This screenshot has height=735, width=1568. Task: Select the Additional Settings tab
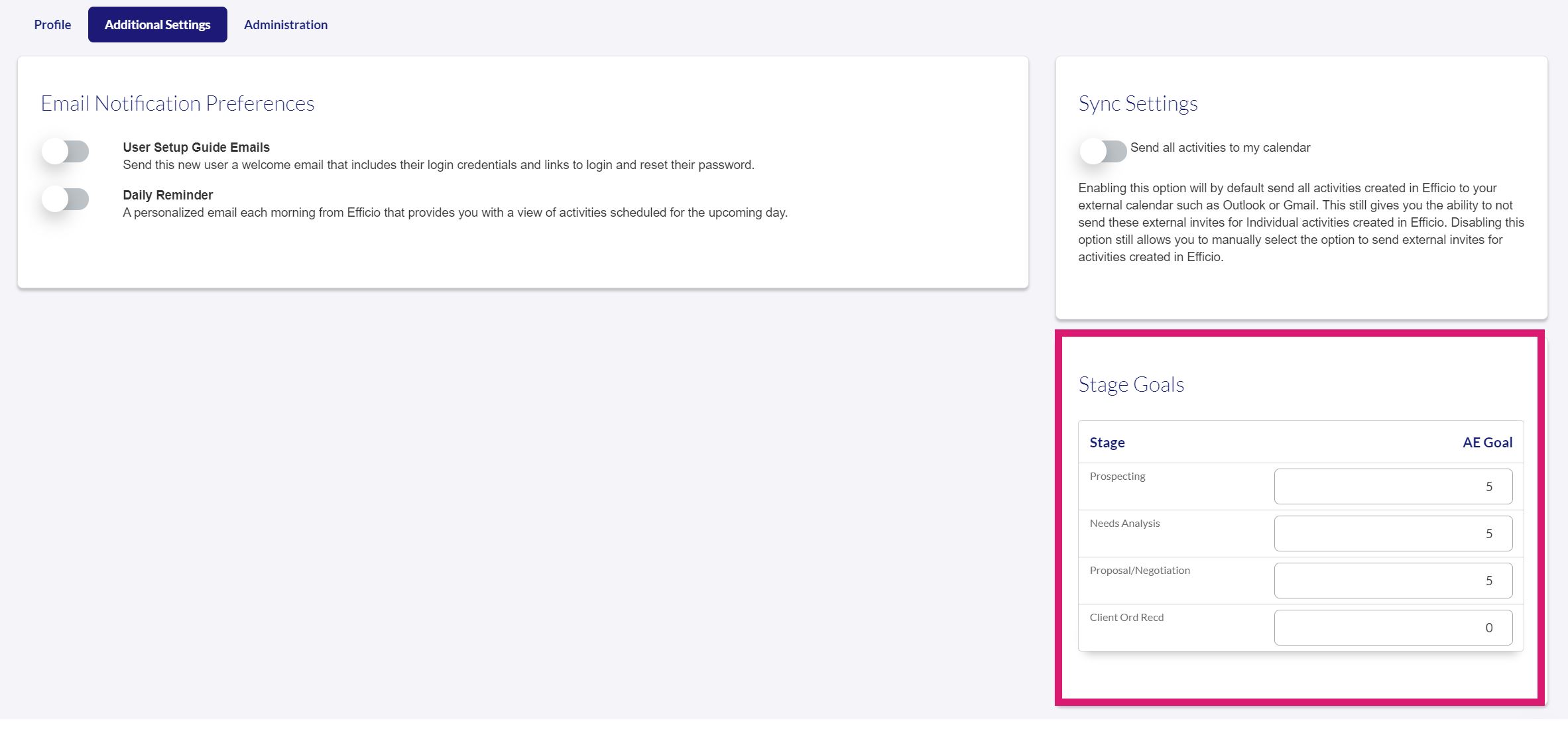pyautogui.click(x=158, y=25)
